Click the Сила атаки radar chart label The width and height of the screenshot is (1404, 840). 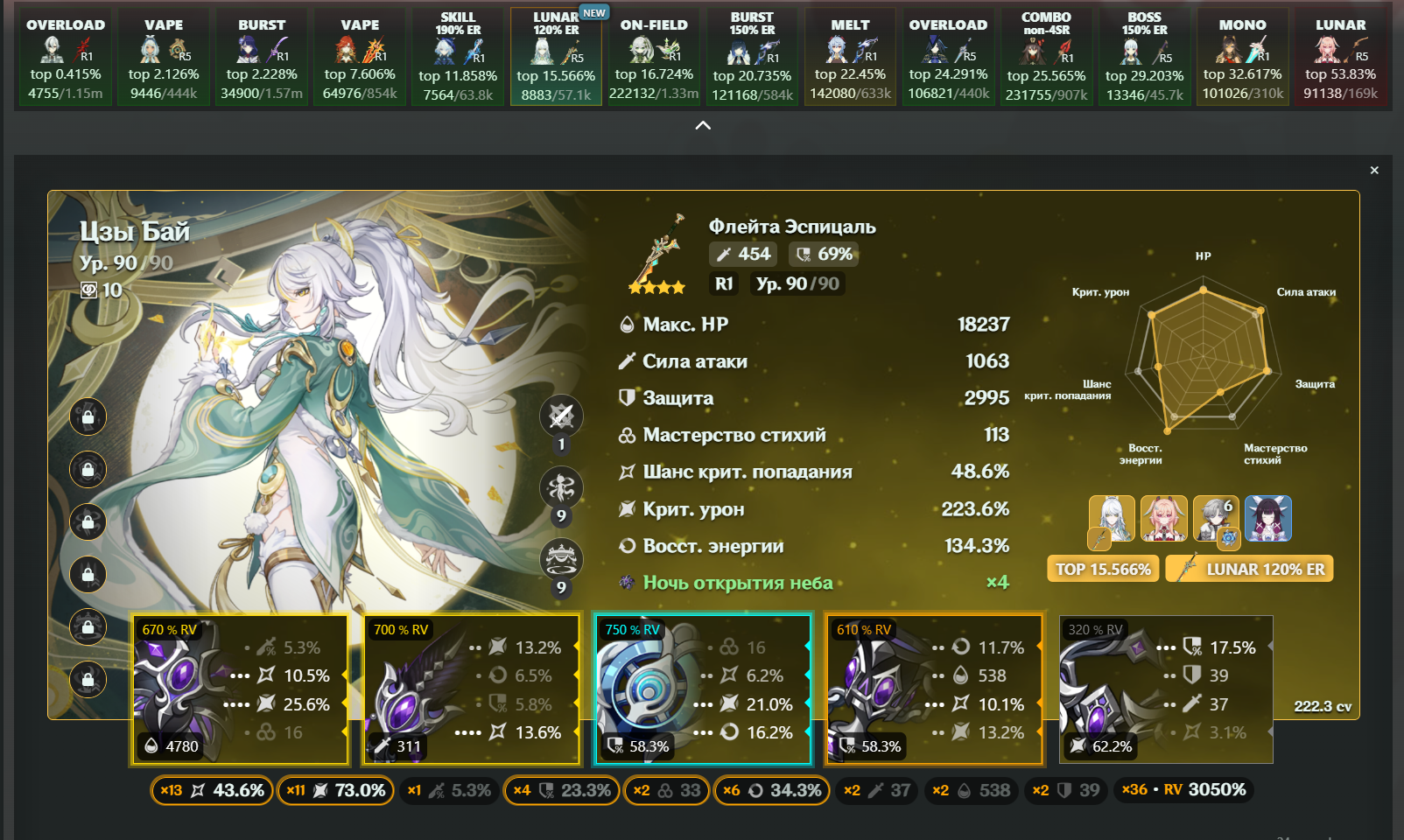(1306, 292)
